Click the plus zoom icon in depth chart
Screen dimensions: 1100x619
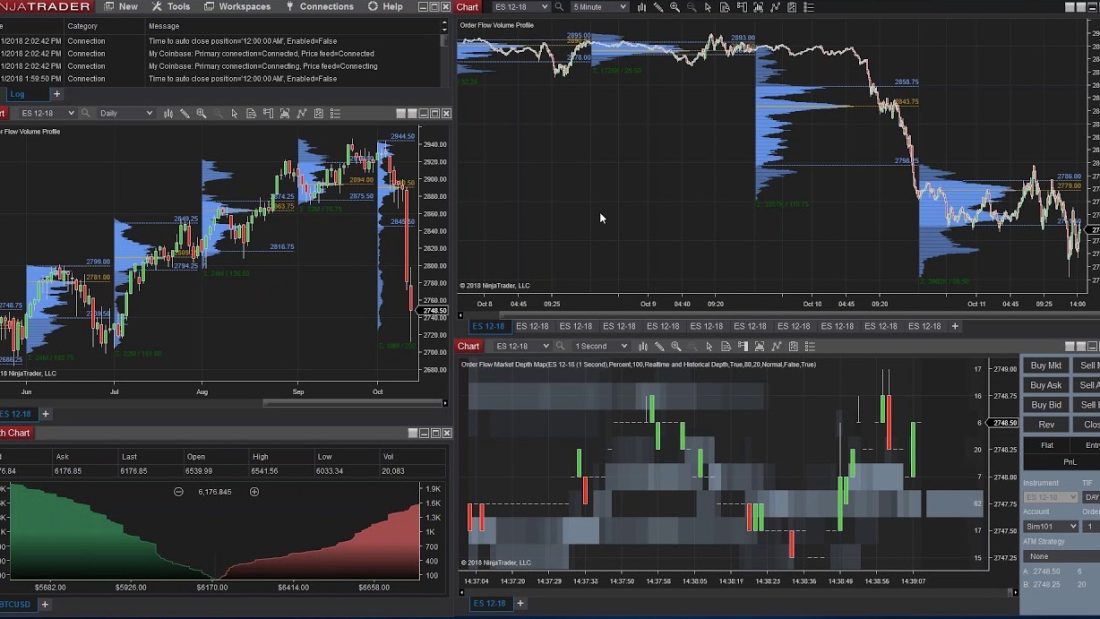tap(254, 491)
